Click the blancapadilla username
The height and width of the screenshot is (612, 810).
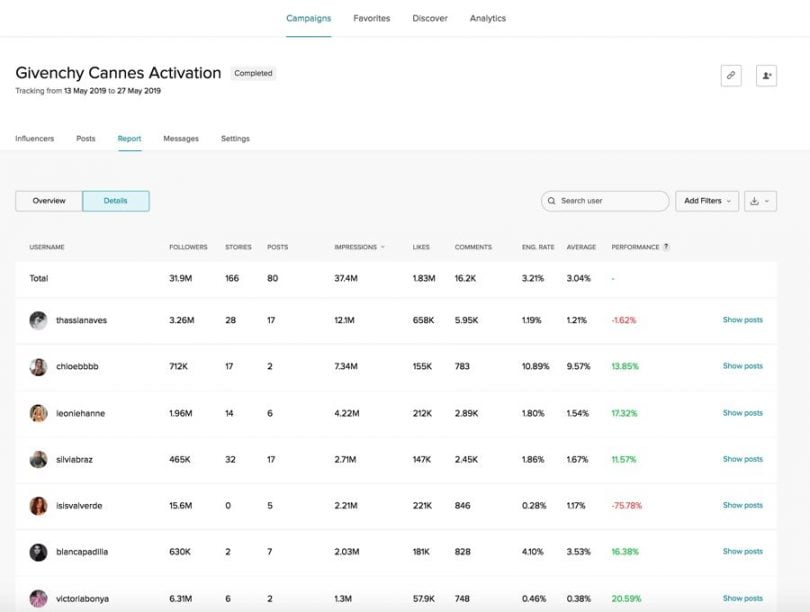[x=82, y=552]
